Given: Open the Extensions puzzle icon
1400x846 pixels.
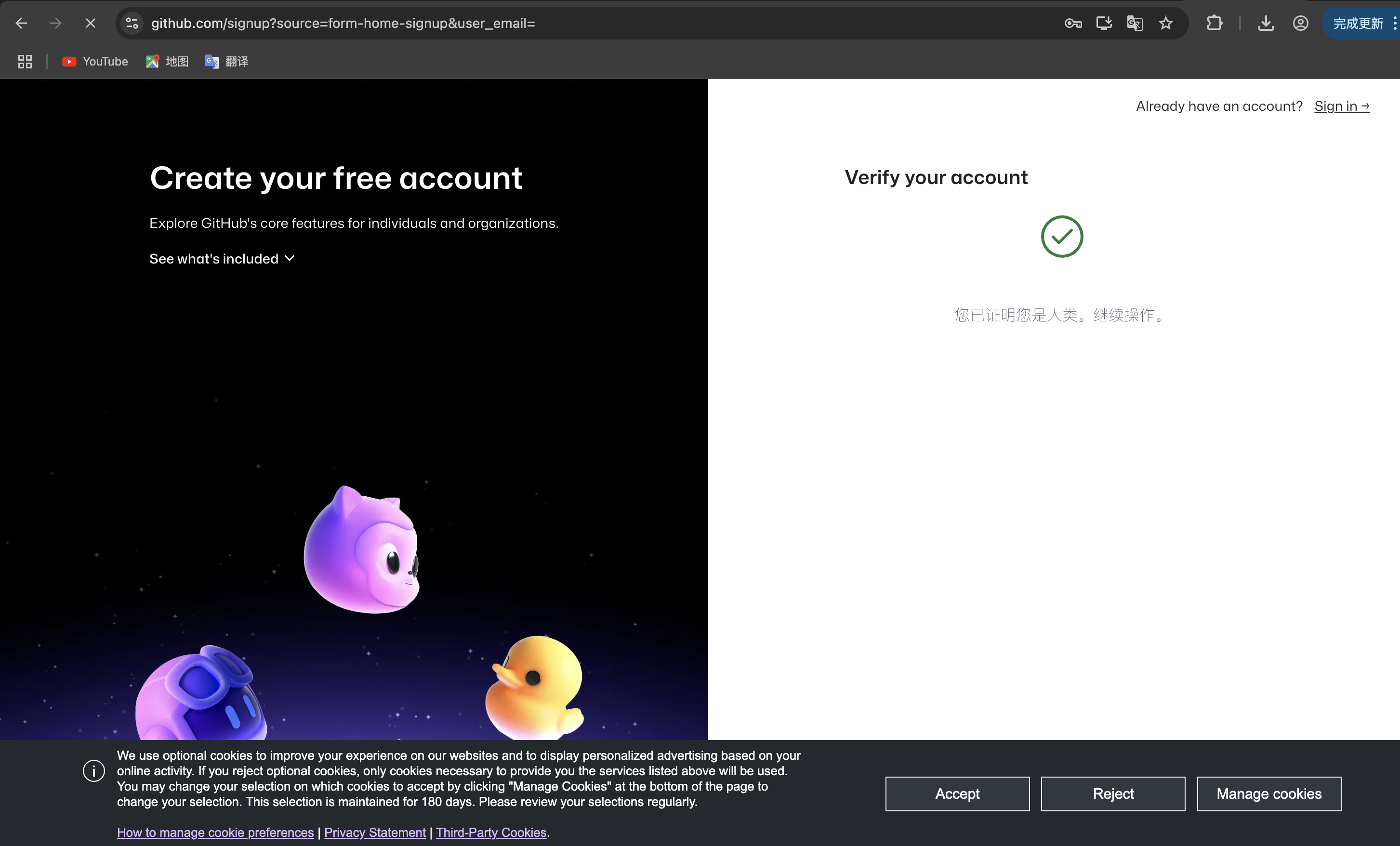Looking at the screenshot, I should click(x=1214, y=23).
